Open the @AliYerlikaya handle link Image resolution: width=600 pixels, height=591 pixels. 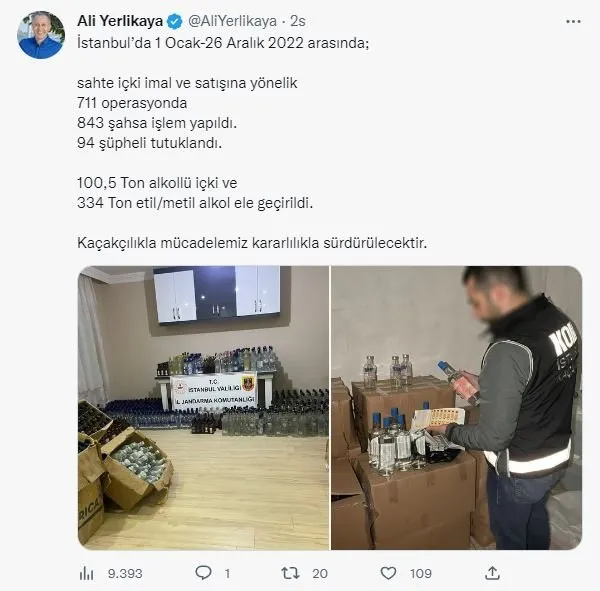tap(232, 21)
